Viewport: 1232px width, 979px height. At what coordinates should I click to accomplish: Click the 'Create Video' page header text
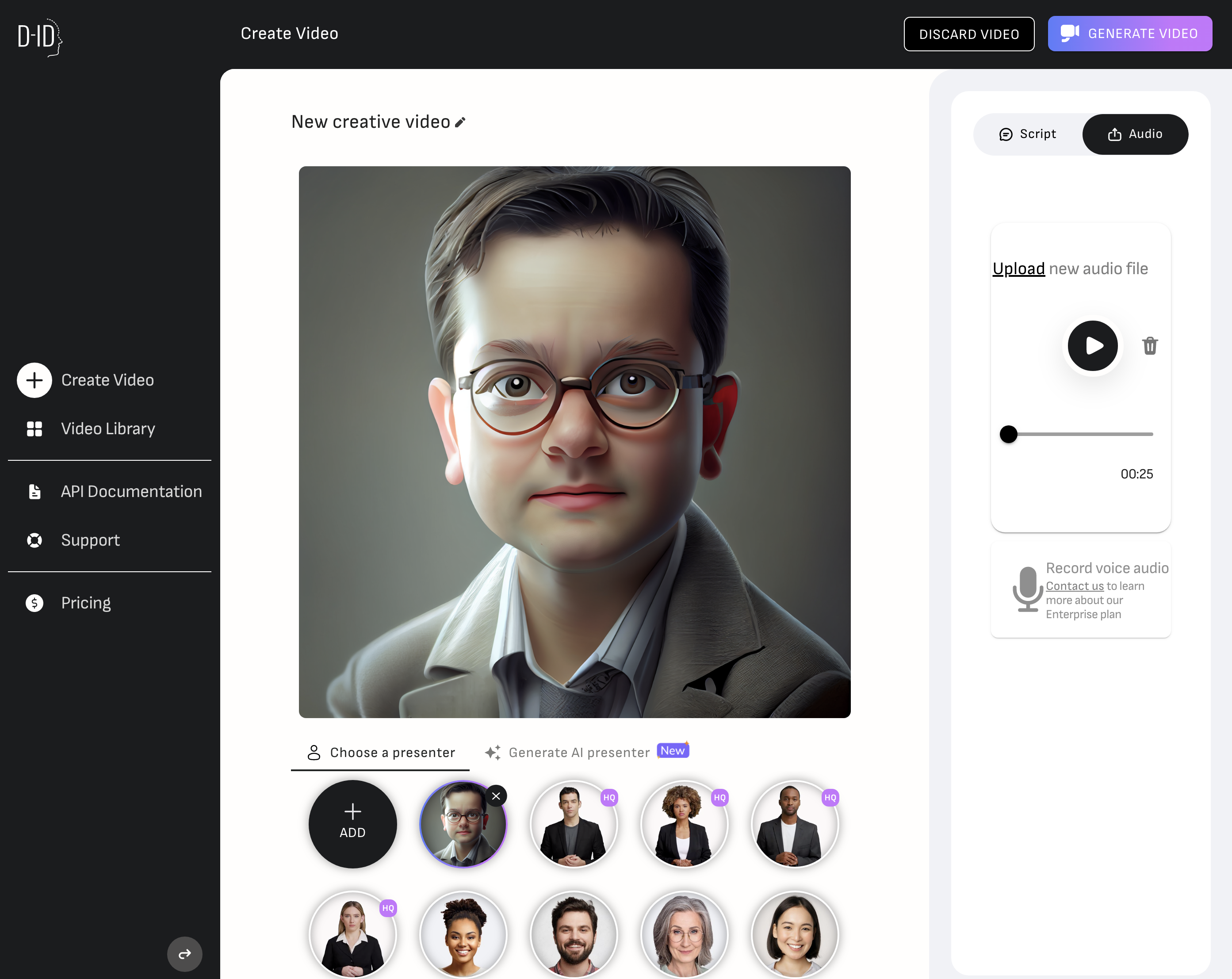pyautogui.click(x=289, y=34)
